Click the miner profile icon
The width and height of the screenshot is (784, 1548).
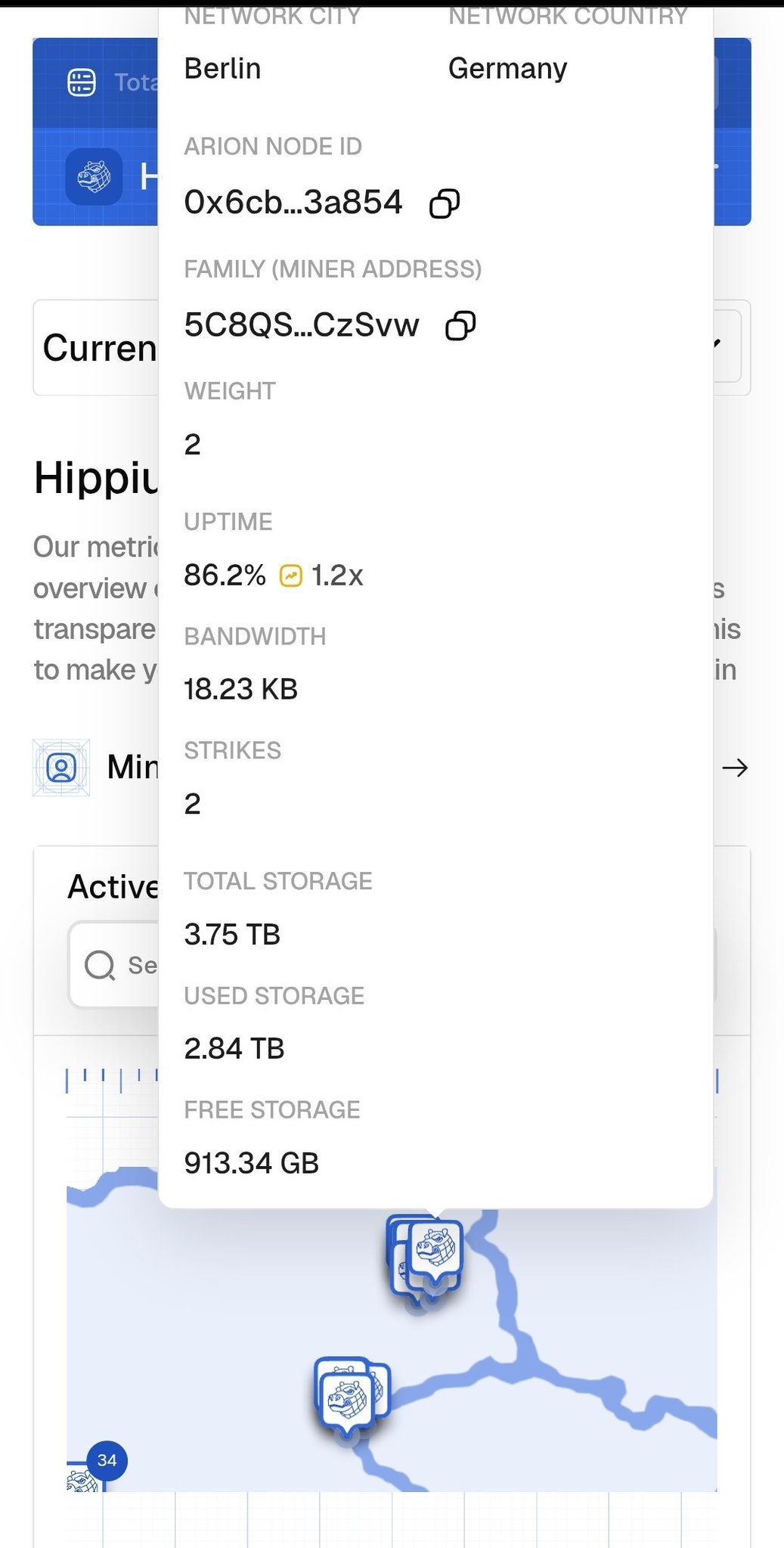pyautogui.click(x=61, y=768)
